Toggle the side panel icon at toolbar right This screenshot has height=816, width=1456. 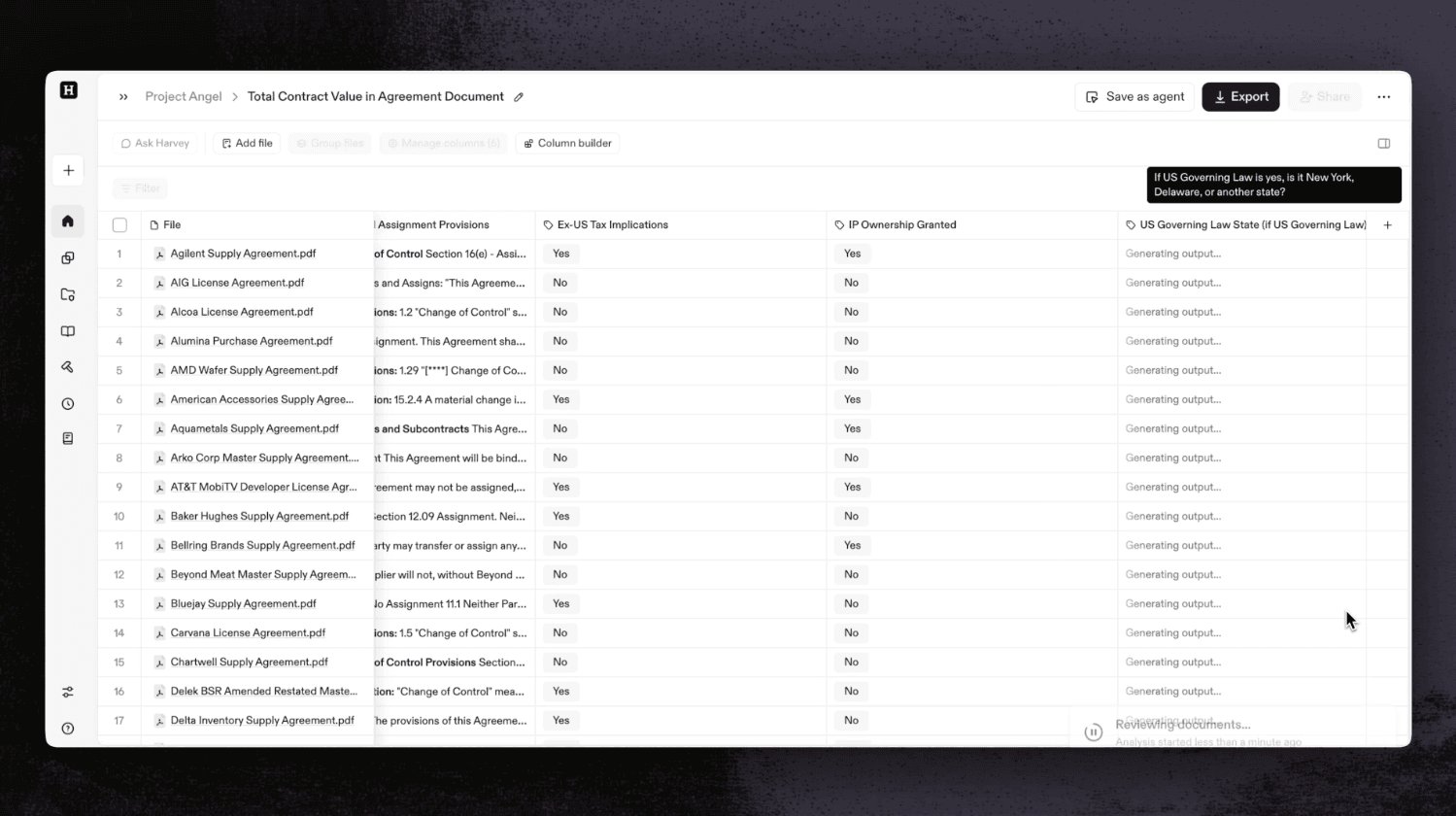click(x=1384, y=144)
